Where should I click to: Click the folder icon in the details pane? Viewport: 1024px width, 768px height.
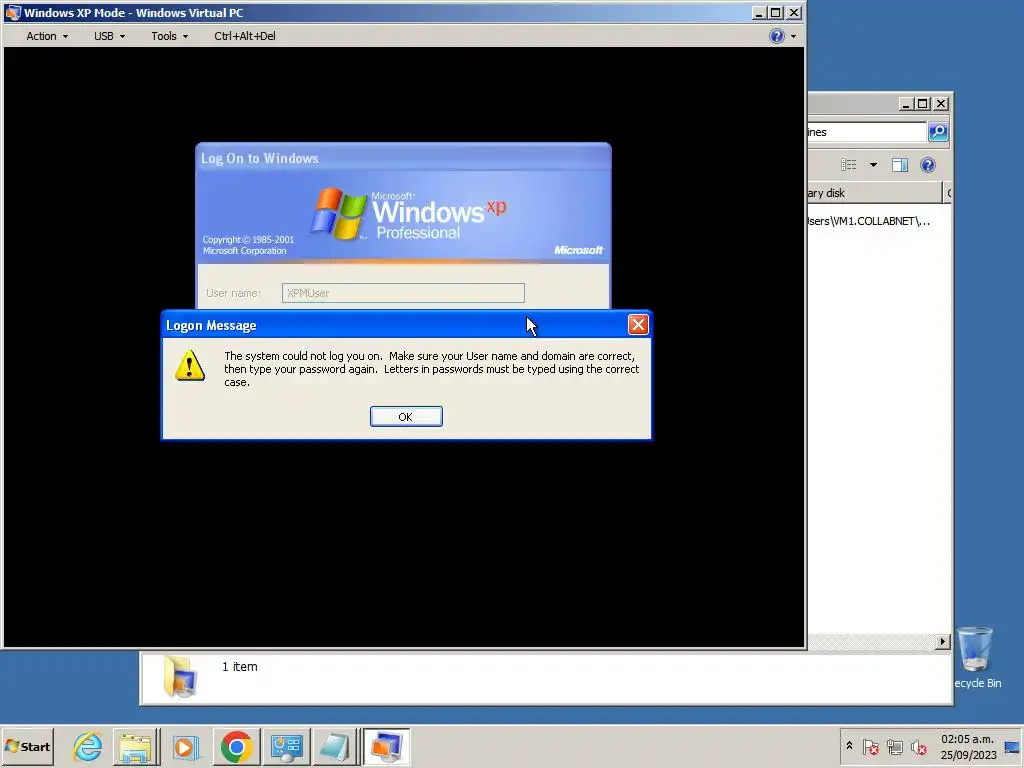click(180, 677)
